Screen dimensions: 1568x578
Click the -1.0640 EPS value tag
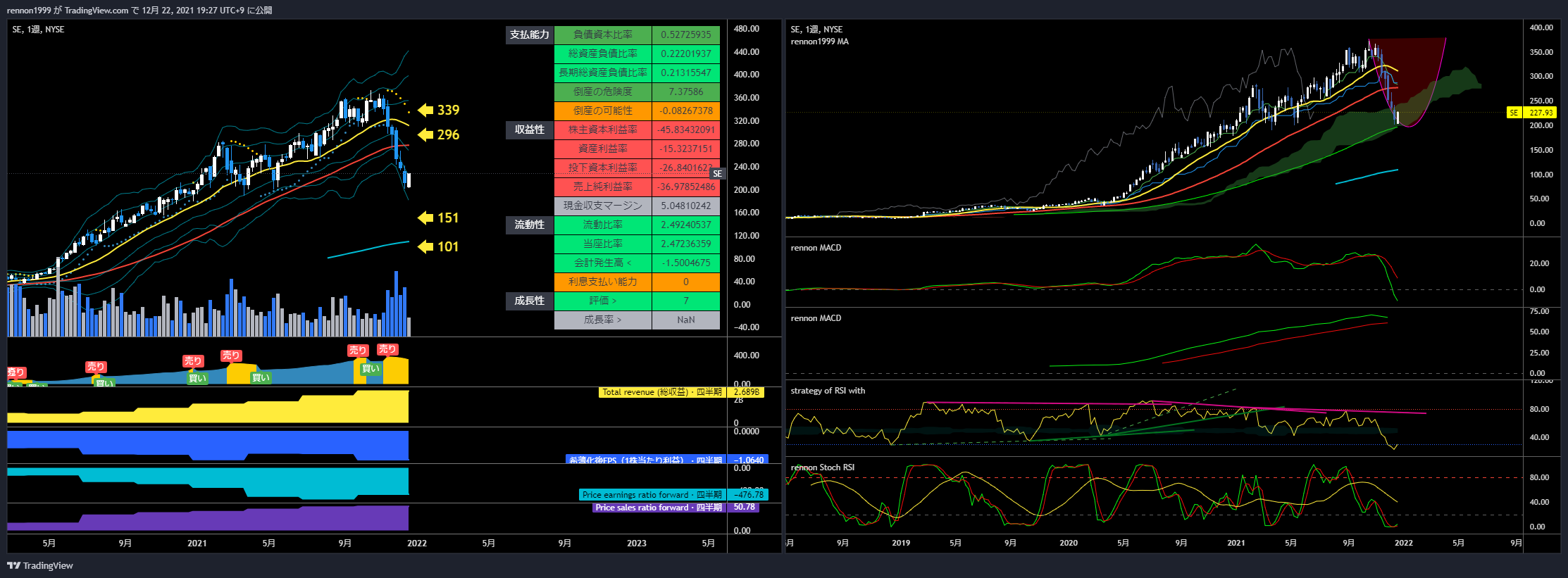(x=749, y=460)
